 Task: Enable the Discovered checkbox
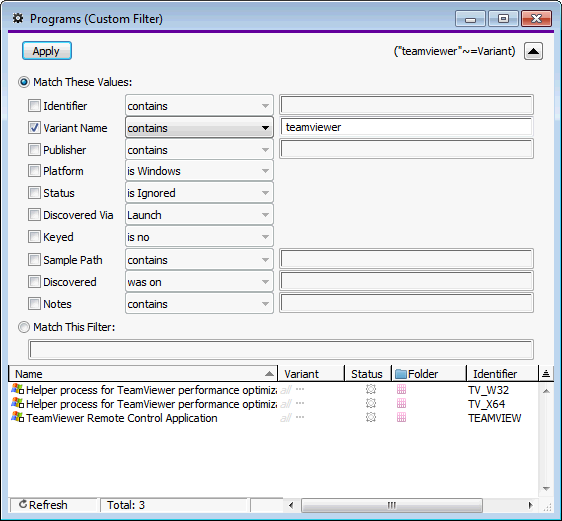tap(34, 282)
